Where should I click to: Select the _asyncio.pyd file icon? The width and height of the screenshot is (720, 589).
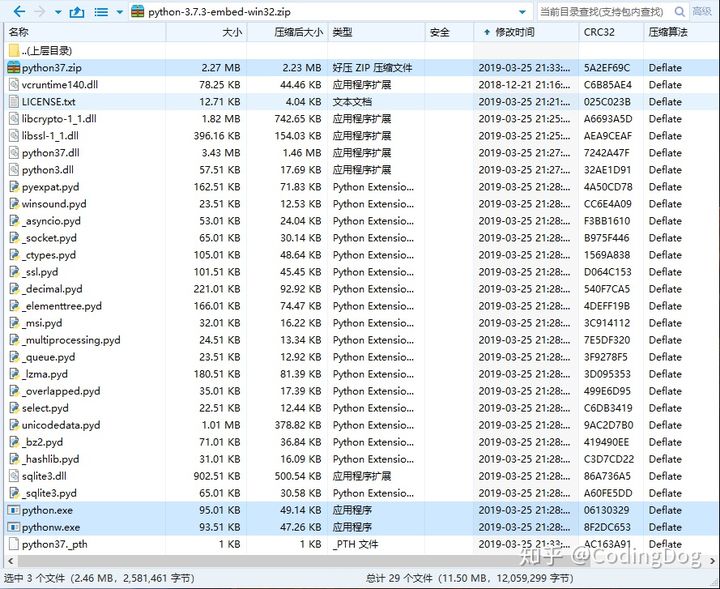coord(14,221)
